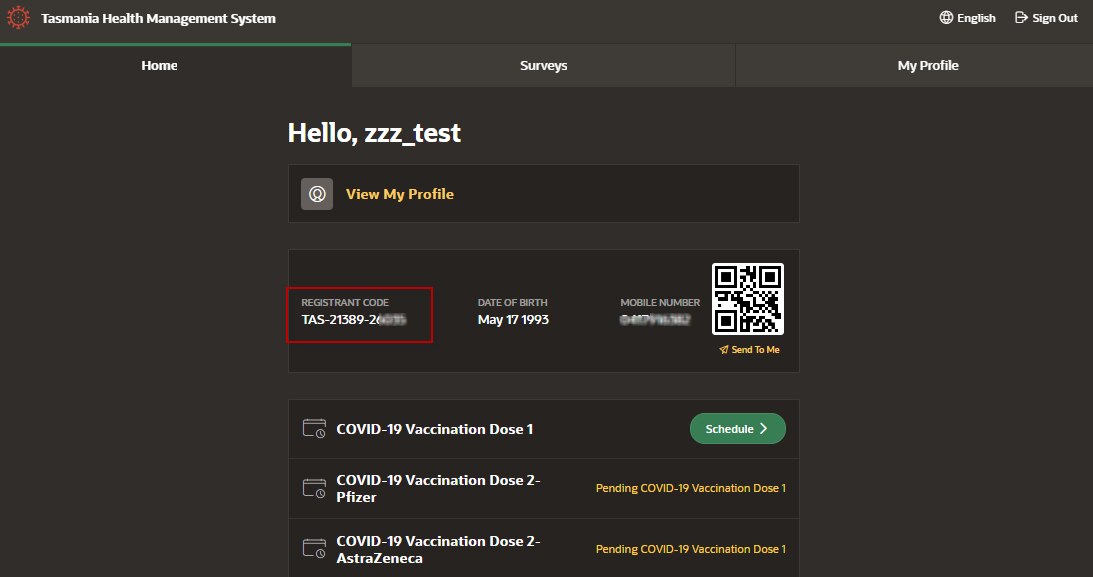Click the profile avatar icon

click(317, 194)
